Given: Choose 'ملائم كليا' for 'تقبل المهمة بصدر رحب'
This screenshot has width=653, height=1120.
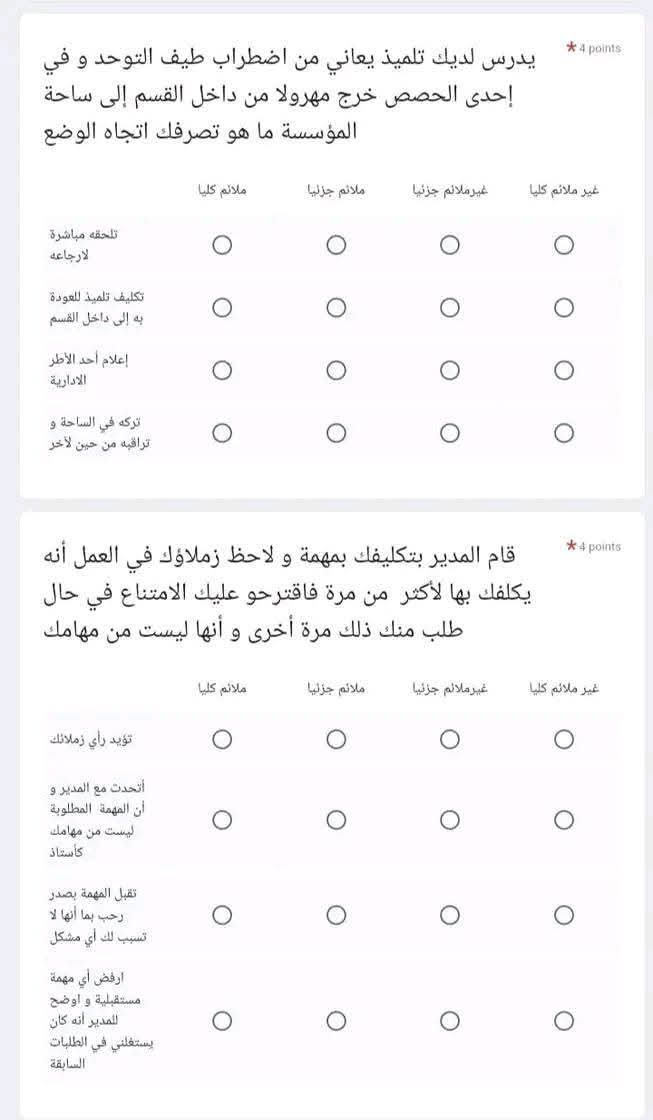Looking at the screenshot, I should click(x=222, y=915).
